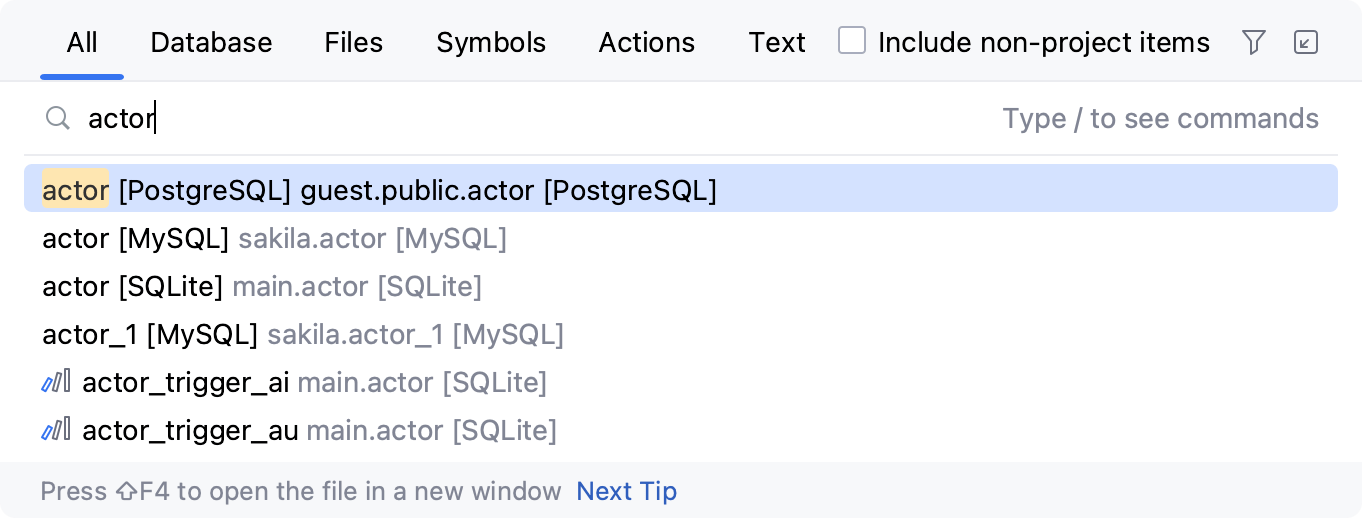Viewport: 1362px width, 518px height.
Task: Click the open in tool window icon
Action: (1305, 42)
